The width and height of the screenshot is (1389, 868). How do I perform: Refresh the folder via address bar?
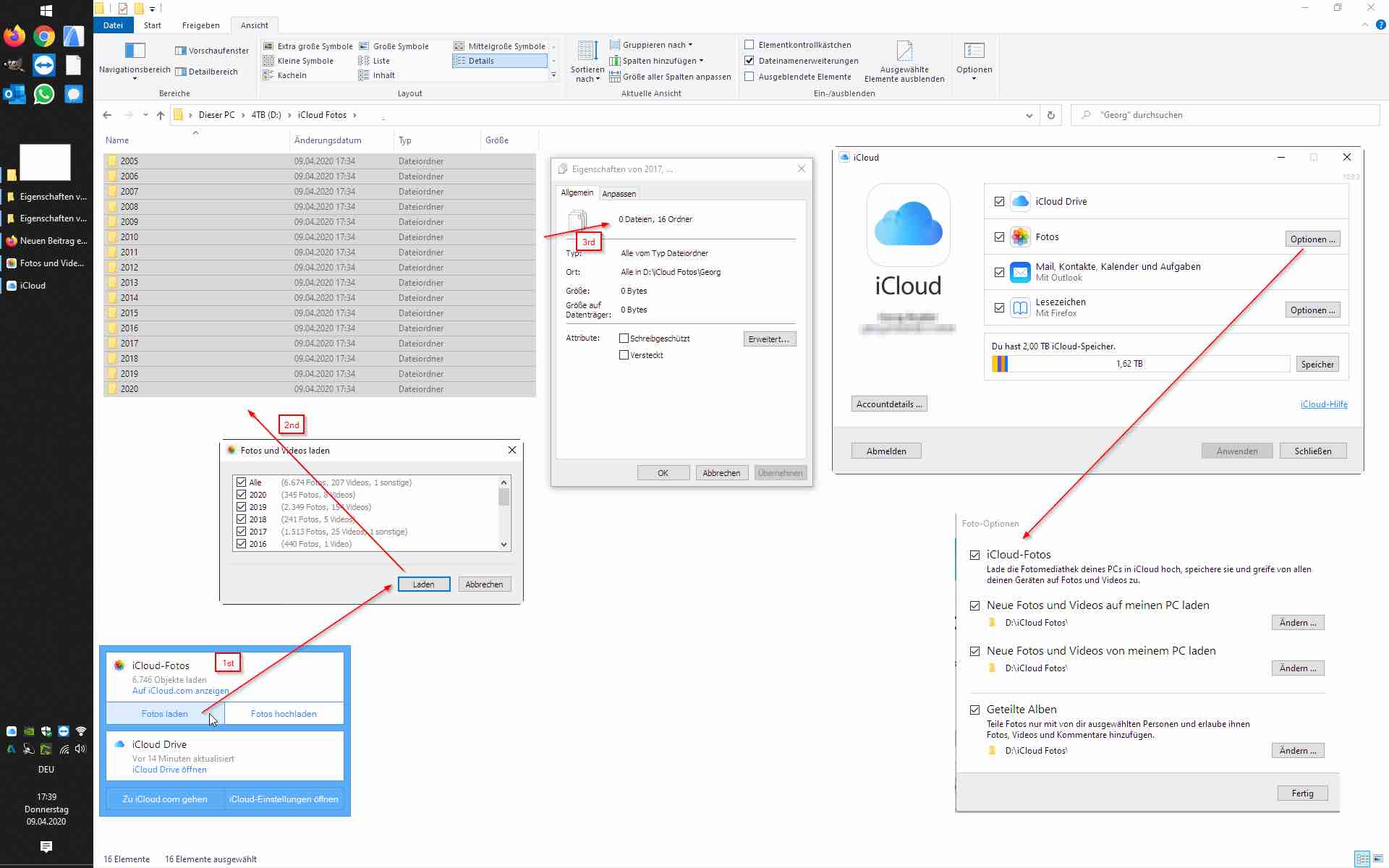(x=1050, y=115)
